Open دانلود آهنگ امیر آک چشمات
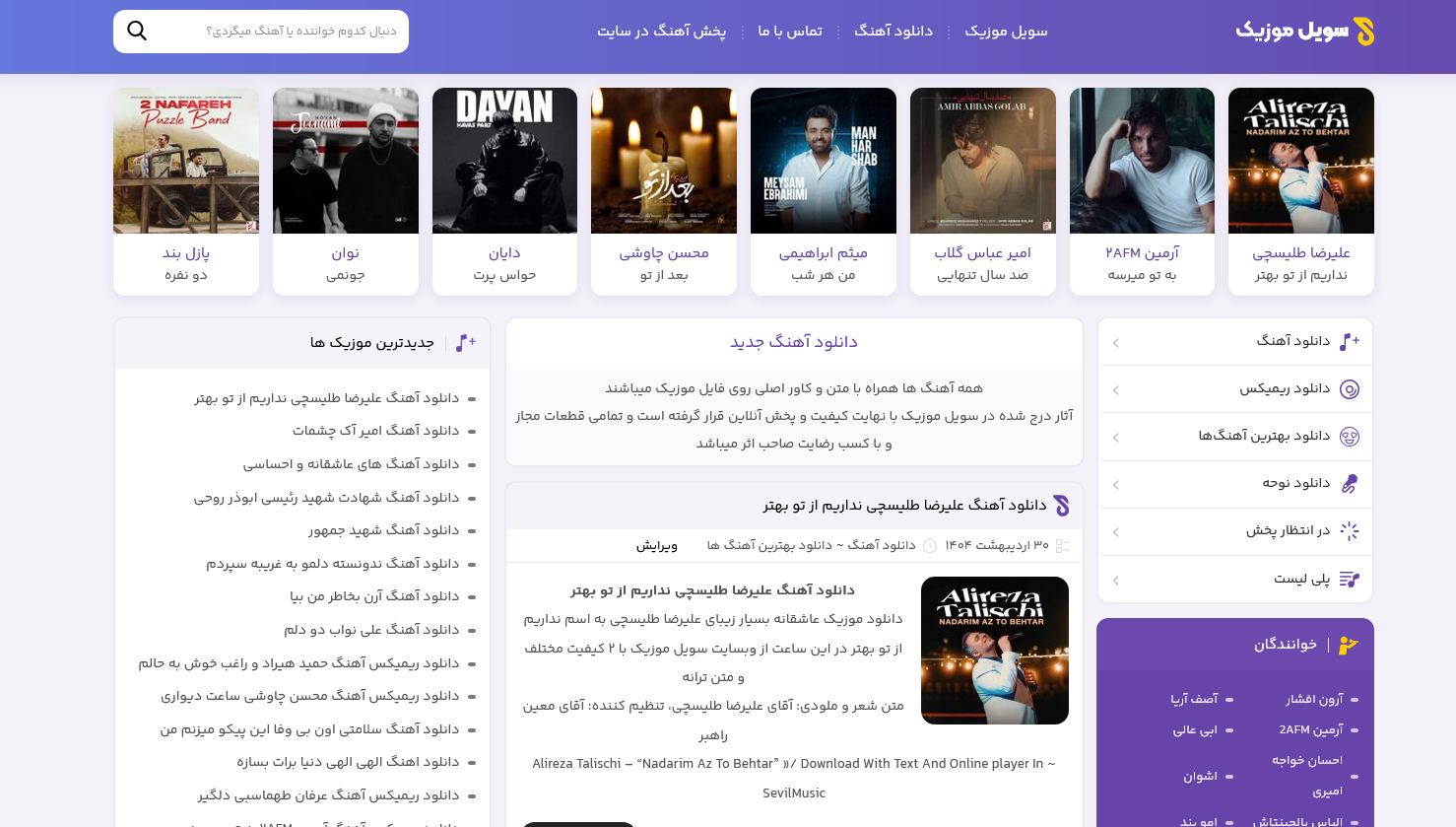 pos(375,431)
